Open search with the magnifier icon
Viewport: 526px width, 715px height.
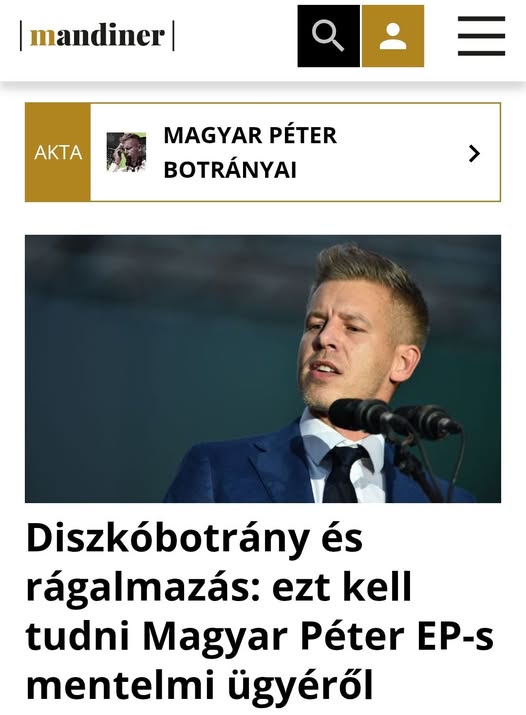pos(329,36)
